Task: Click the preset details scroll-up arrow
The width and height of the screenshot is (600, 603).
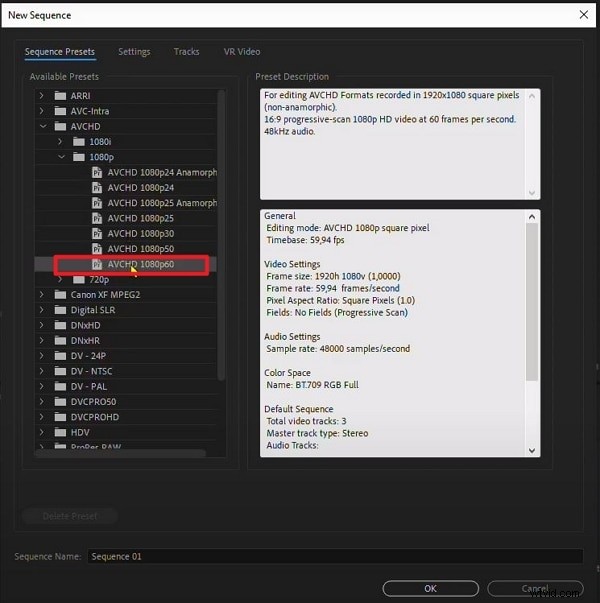Action: [532, 217]
